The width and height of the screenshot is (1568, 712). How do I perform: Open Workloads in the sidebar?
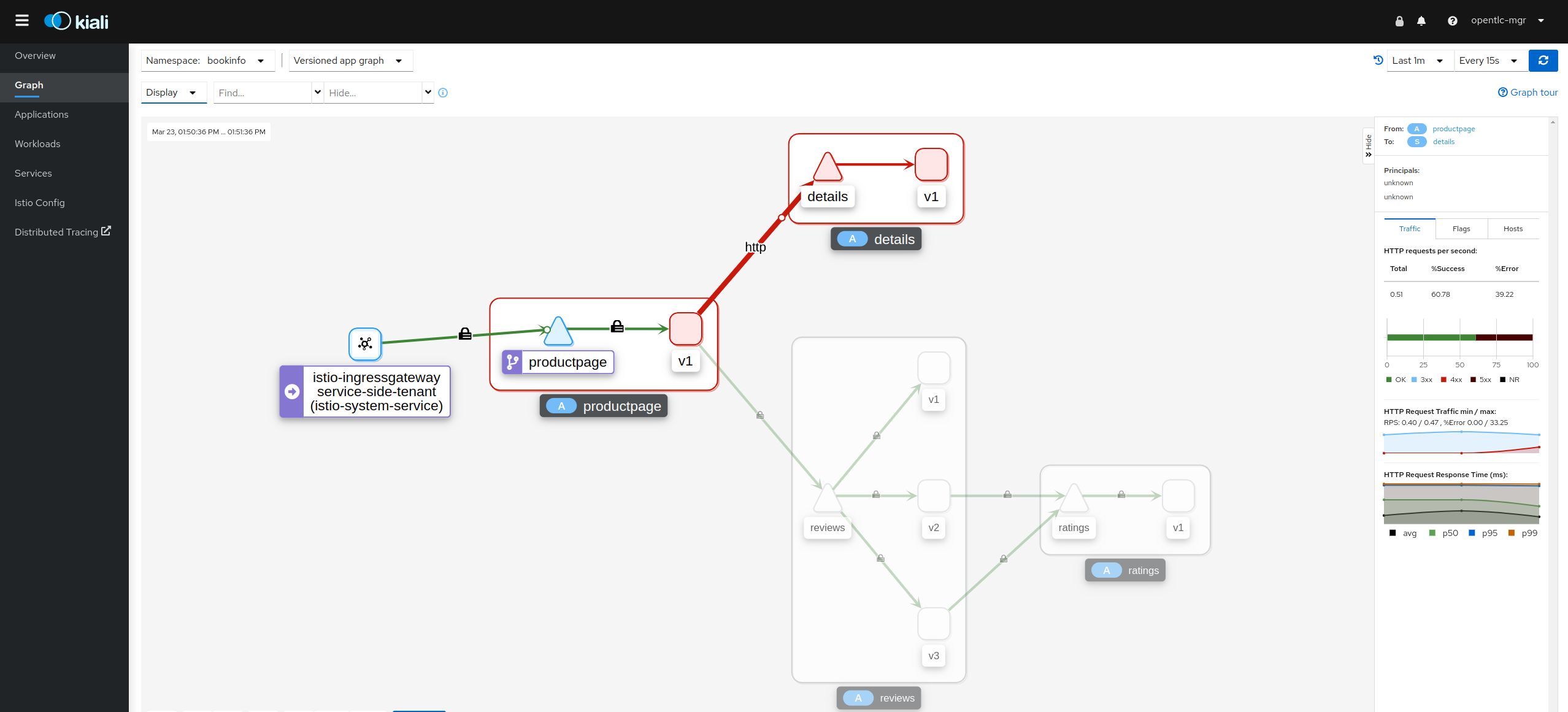pyautogui.click(x=64, y=144)
